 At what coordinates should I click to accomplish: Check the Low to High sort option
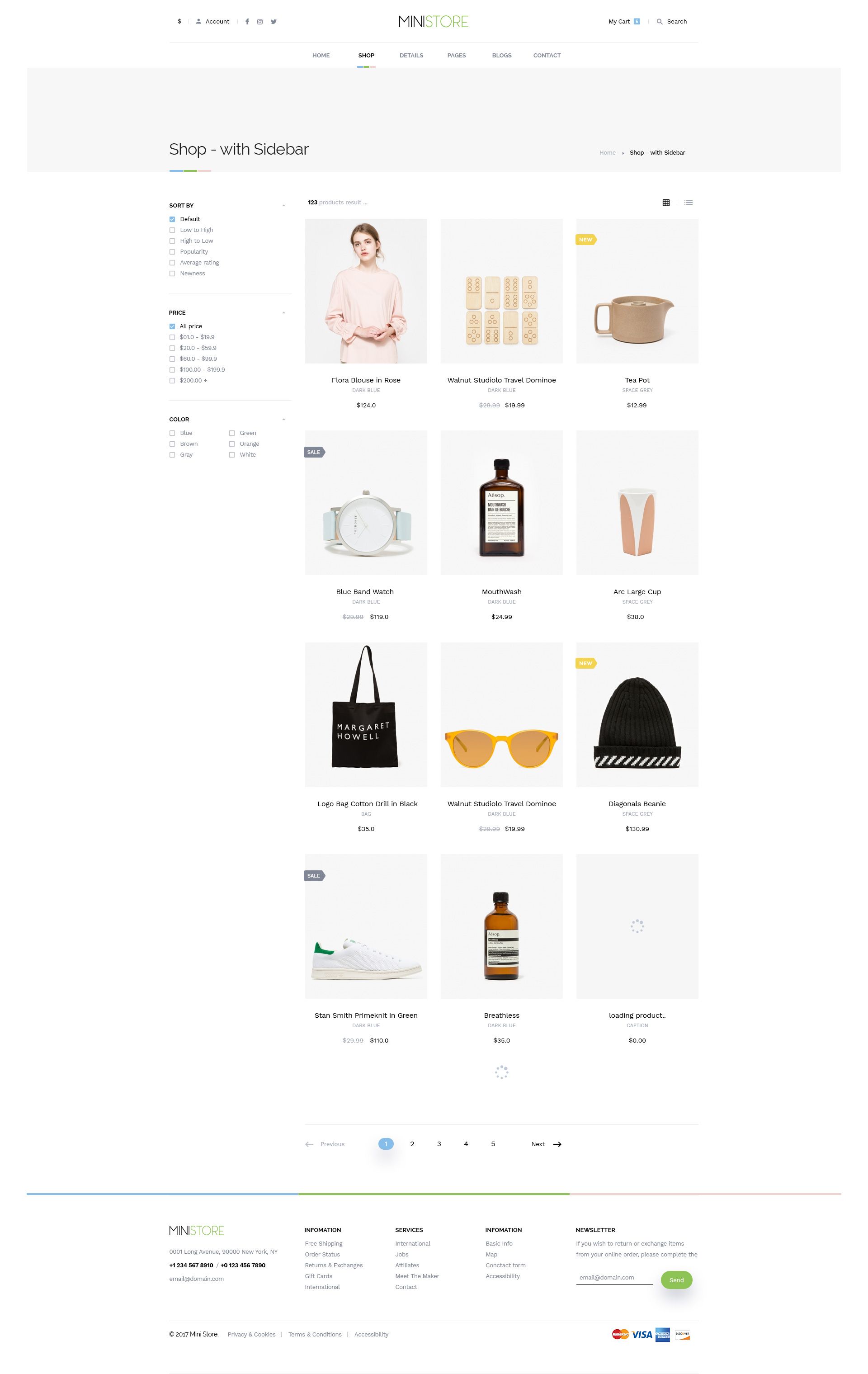(x=172, y=230)
